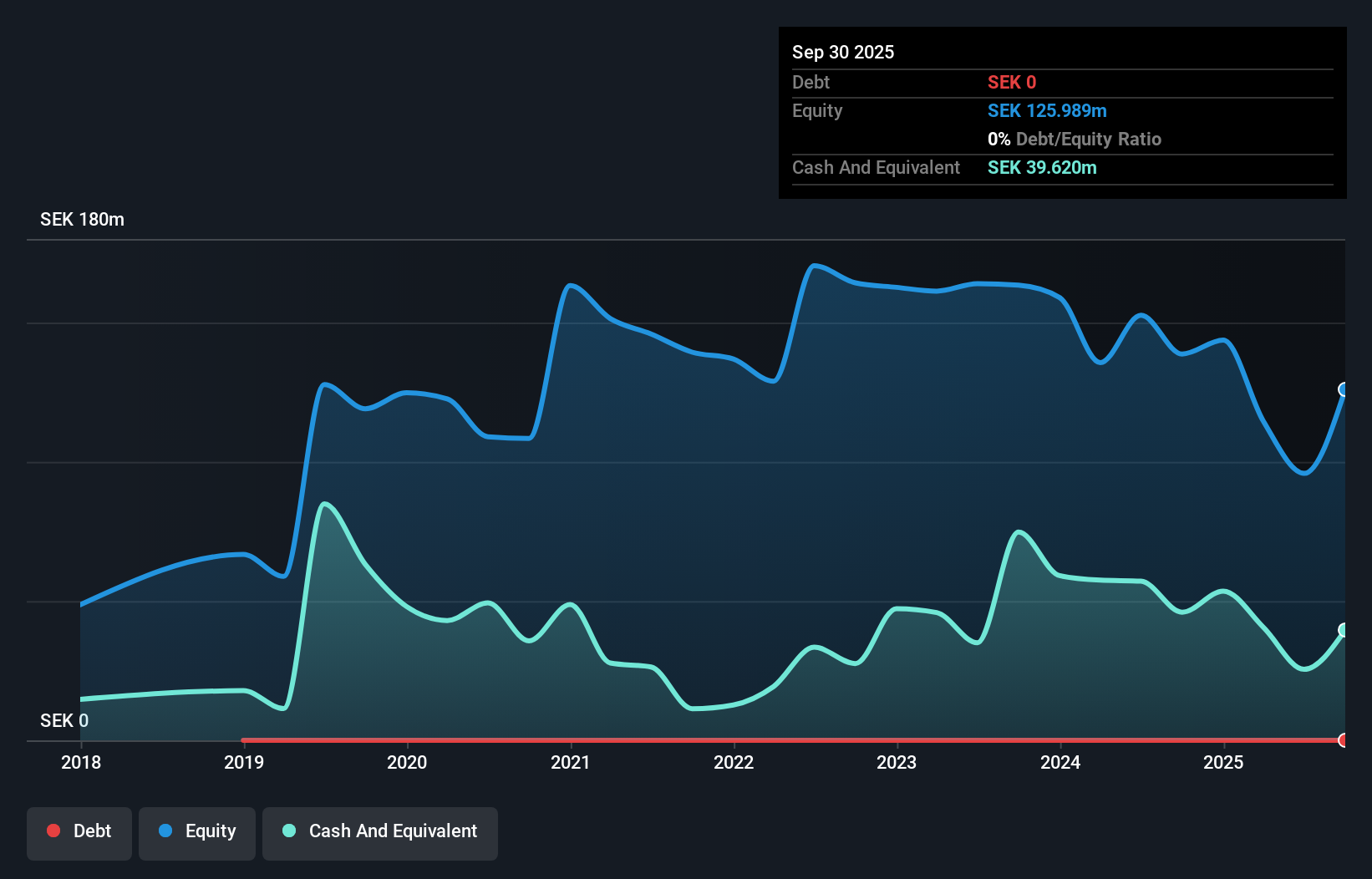Click the red Debt baseline along the chart
1372x879 pixels.
click(752, 739)
